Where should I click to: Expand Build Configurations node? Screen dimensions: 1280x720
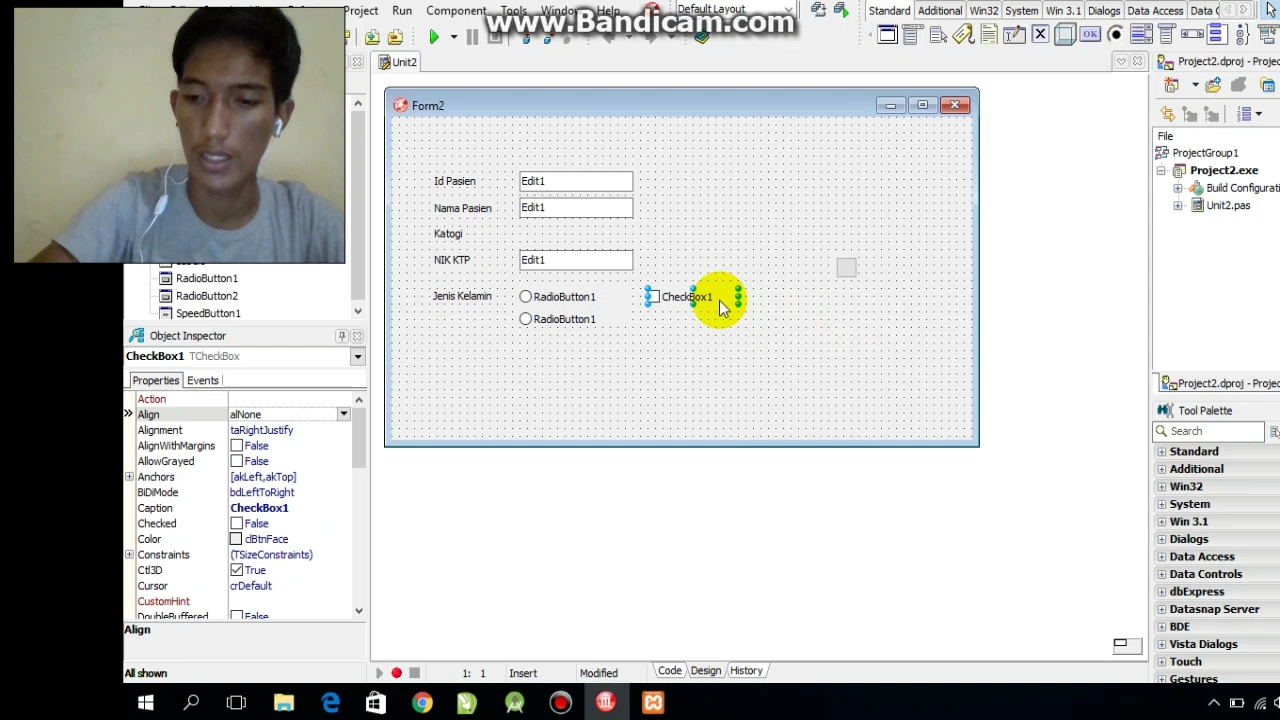[1178, 188]
